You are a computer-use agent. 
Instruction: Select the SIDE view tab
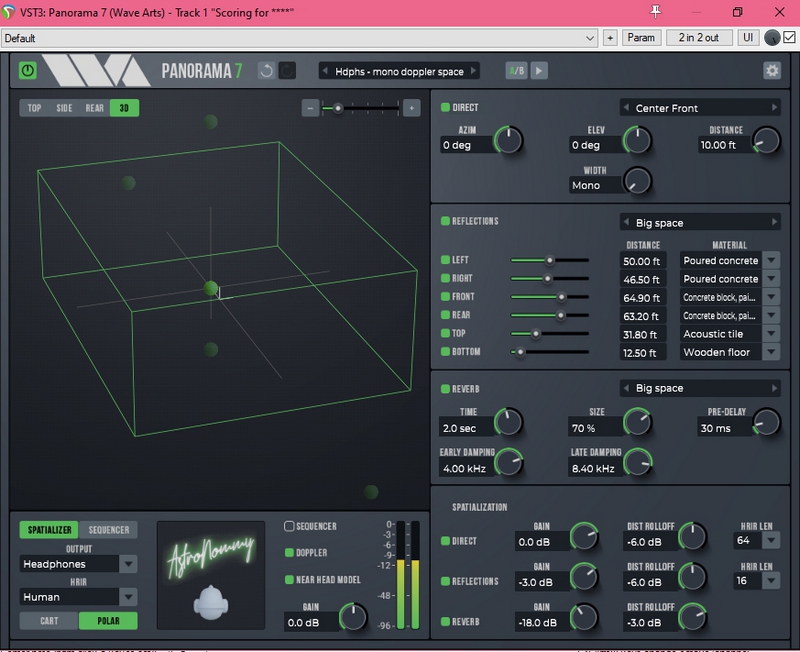pyautogui.click(x=64, y=108)
